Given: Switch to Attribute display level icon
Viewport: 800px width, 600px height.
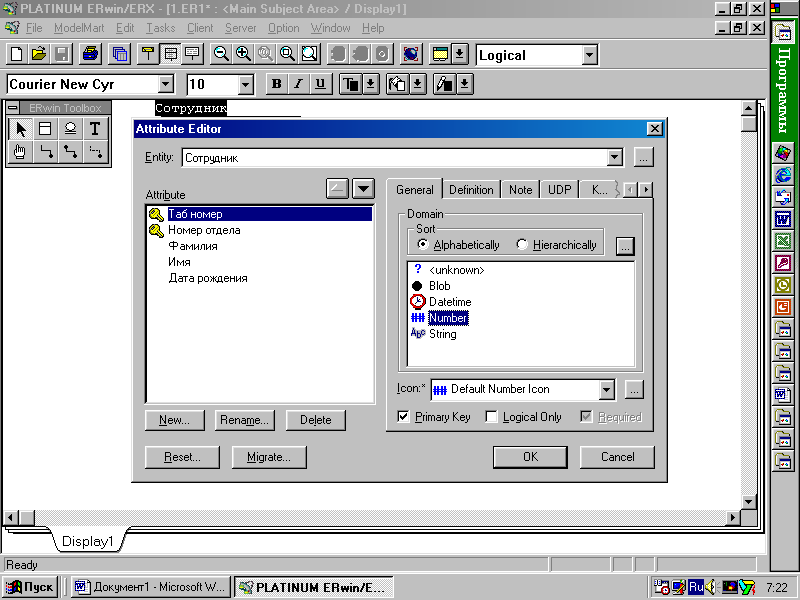Looking at the screenshot, I should coord(170,54).
